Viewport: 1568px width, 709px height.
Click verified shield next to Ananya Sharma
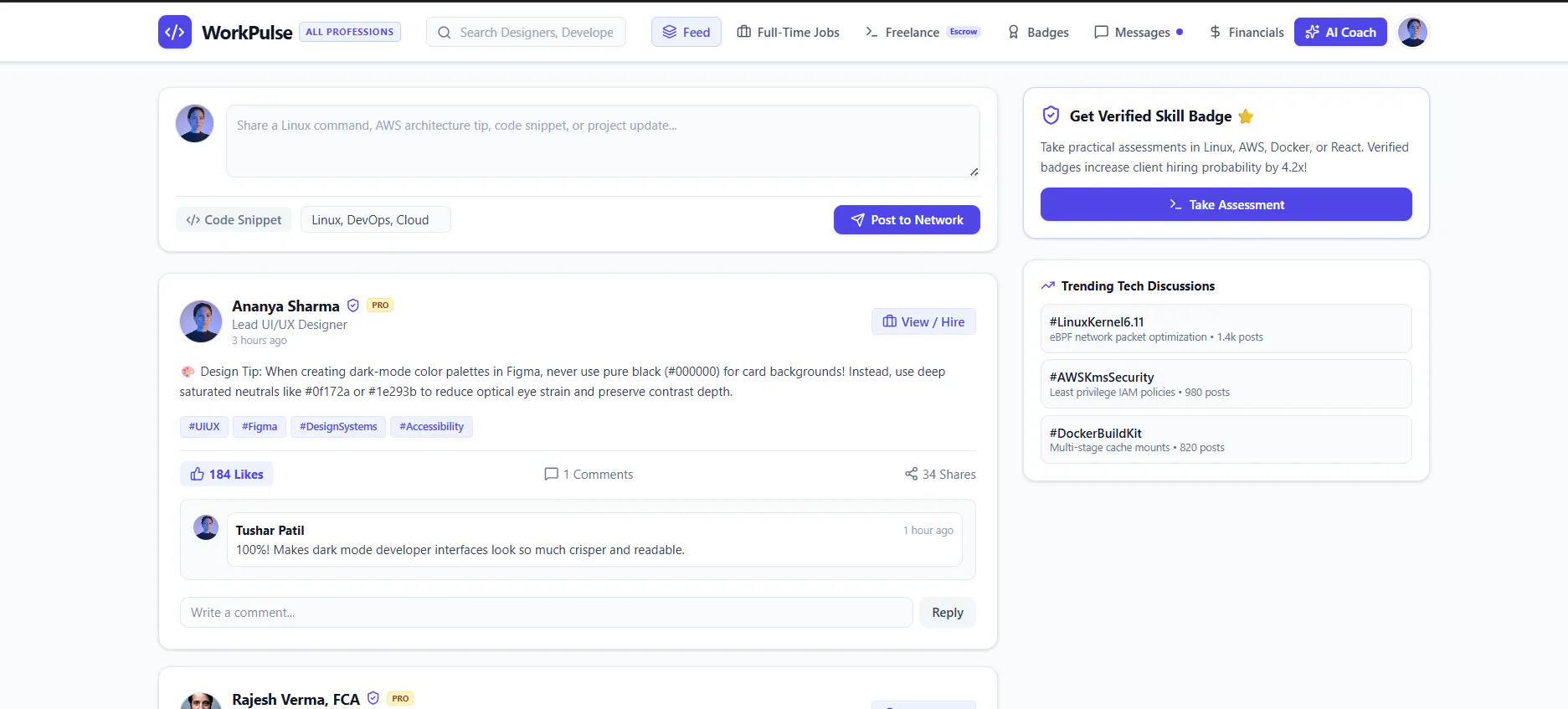353,306
